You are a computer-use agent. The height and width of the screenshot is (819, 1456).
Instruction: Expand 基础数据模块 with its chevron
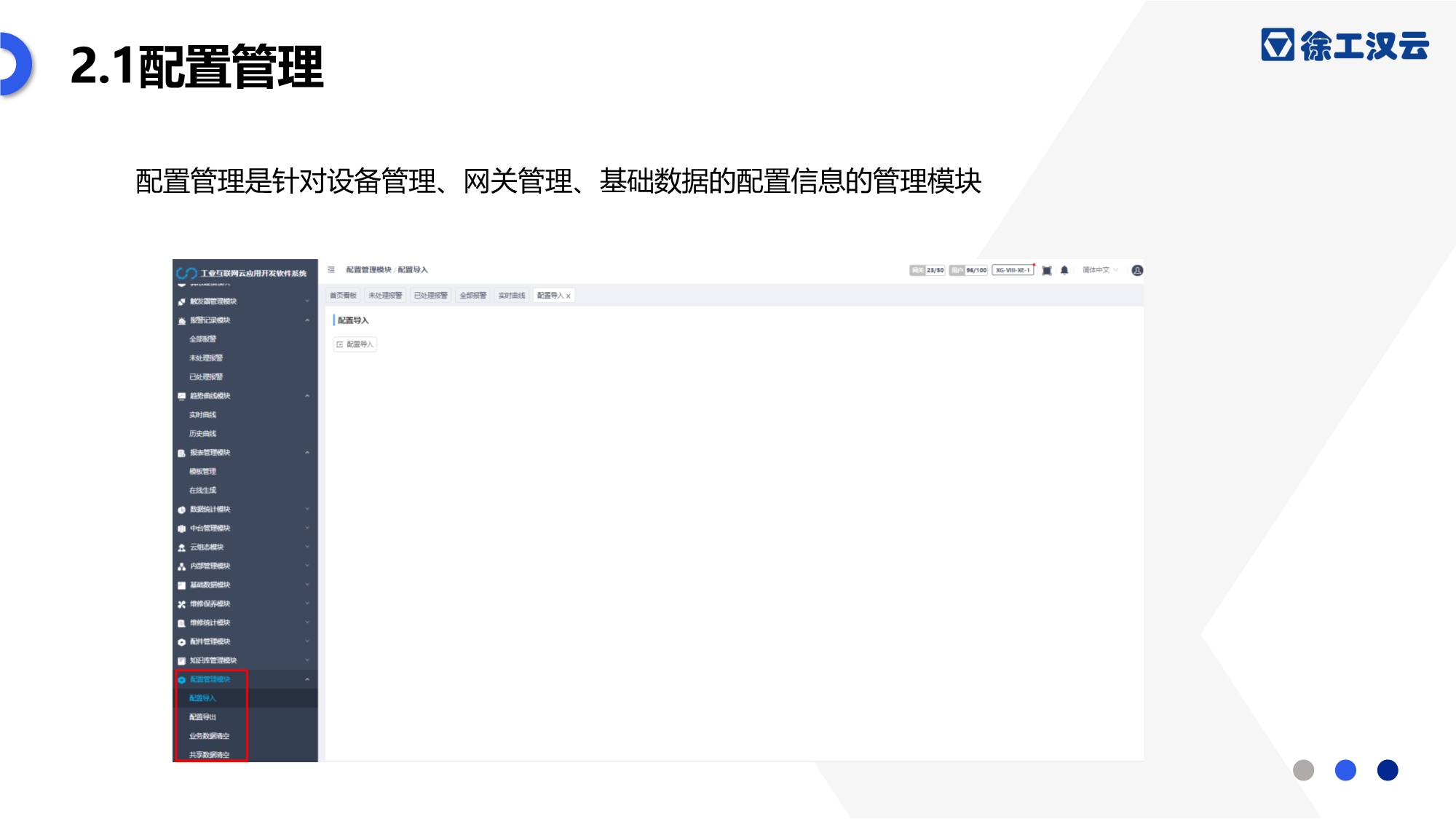click(x=307, y=585)
